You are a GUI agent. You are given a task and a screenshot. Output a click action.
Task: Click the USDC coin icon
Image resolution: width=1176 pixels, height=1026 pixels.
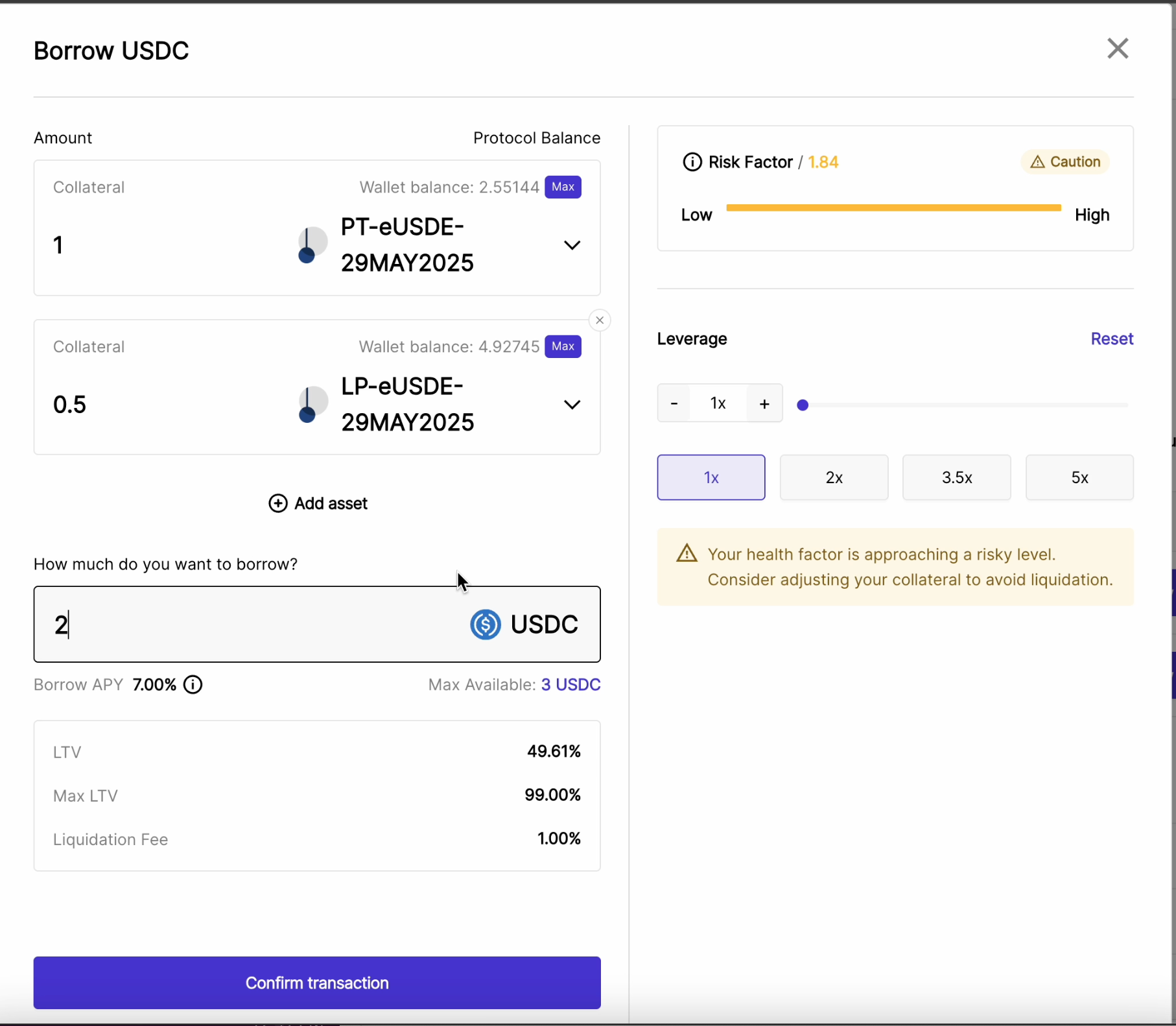click(x=485, y=625)
